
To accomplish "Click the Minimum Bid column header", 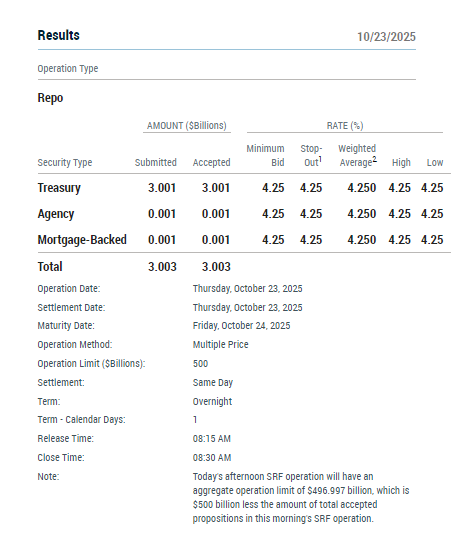I will click(266, 155).
